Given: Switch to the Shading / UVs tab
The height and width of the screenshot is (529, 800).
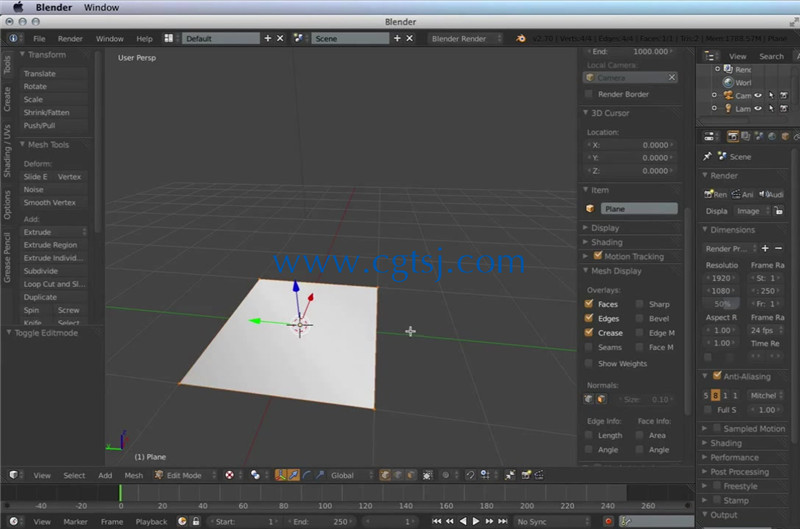Looking at the screenshot, I should (7, 150).
